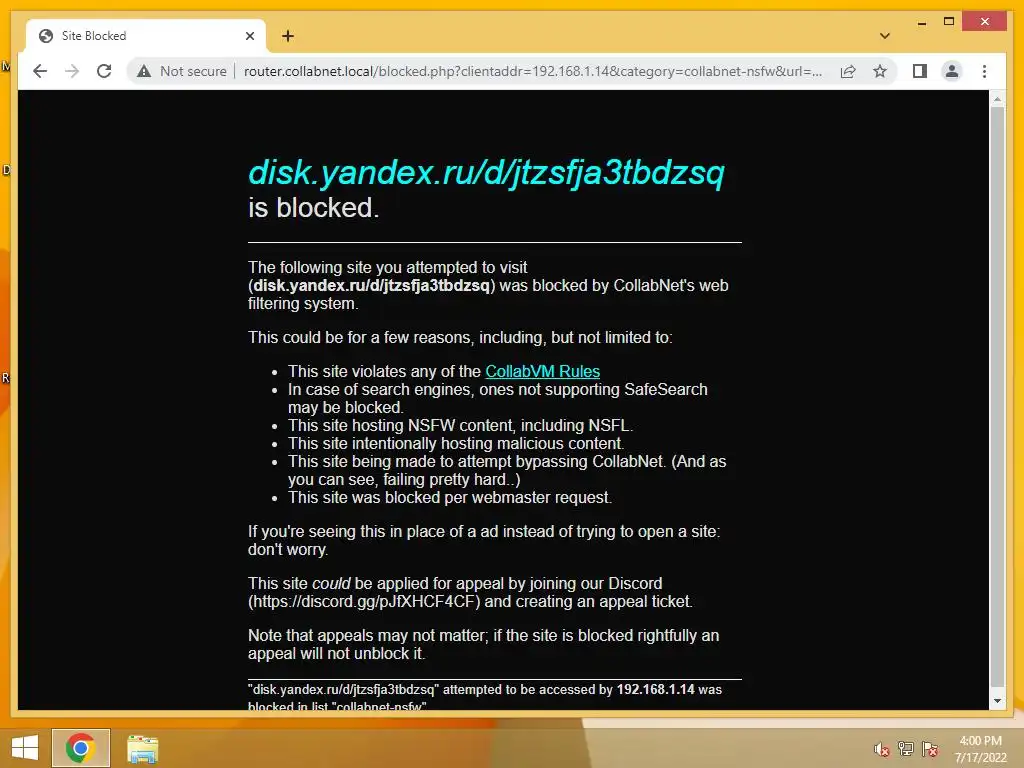Open the Not secure site info warning
The image size is (1024, 768).
[x=182, y=71]
